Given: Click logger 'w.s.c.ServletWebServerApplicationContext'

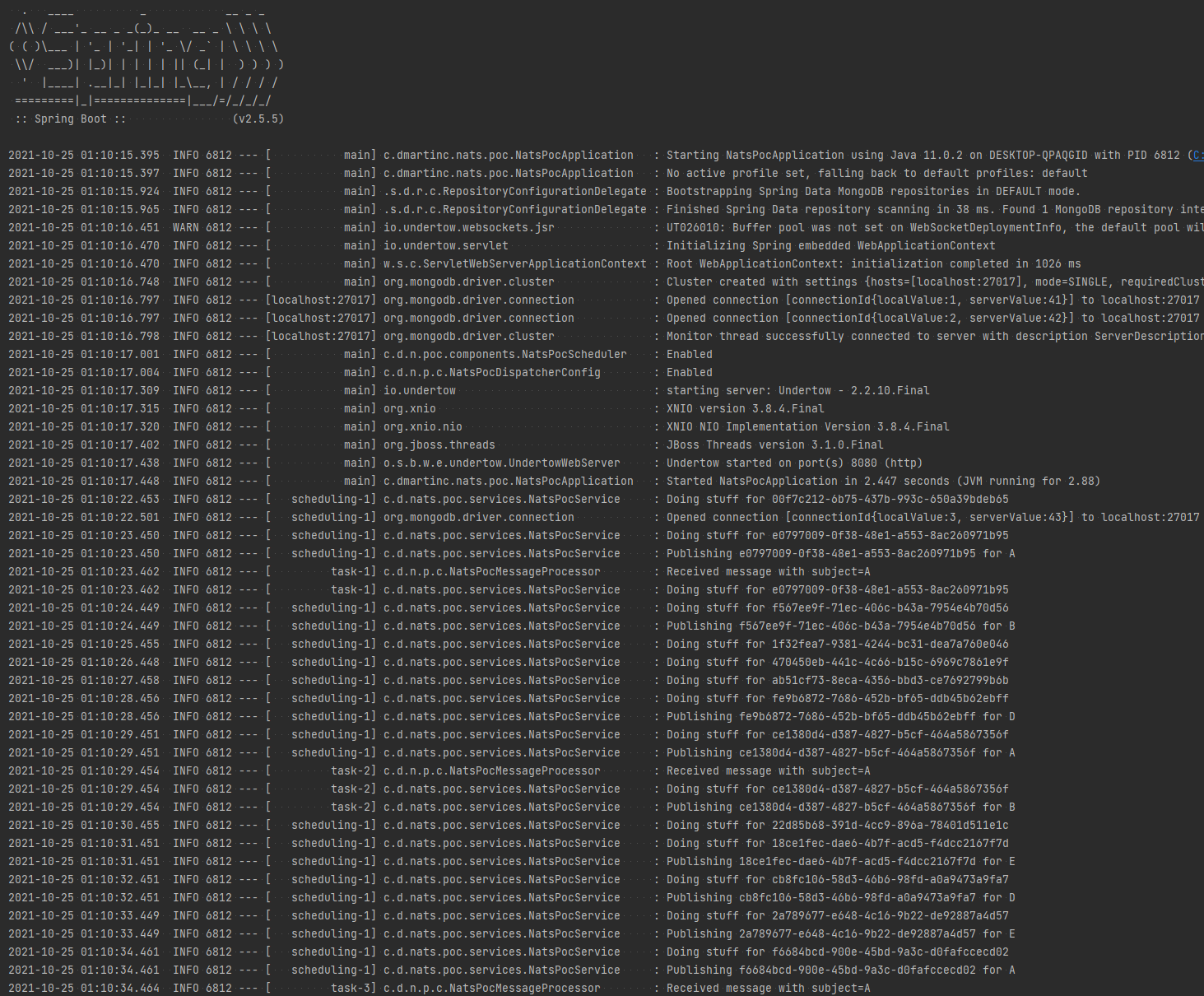Looking at the screenshot, I should (515, 264).
